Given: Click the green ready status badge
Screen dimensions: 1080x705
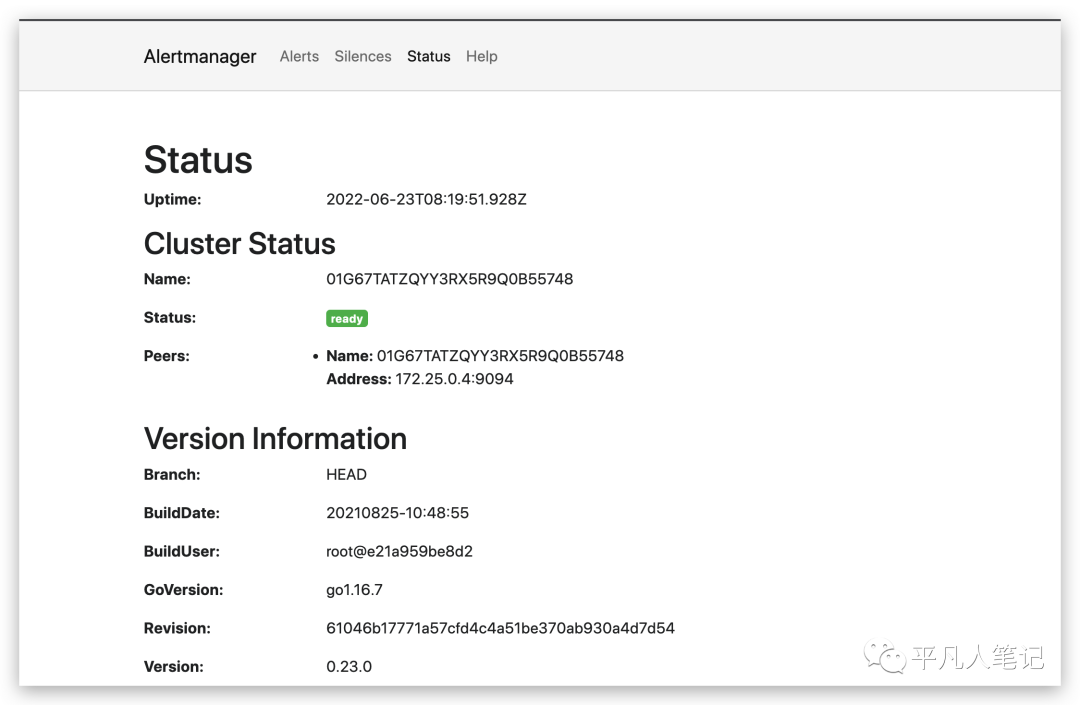Looking at the screenshot, I should pos(347,319).
